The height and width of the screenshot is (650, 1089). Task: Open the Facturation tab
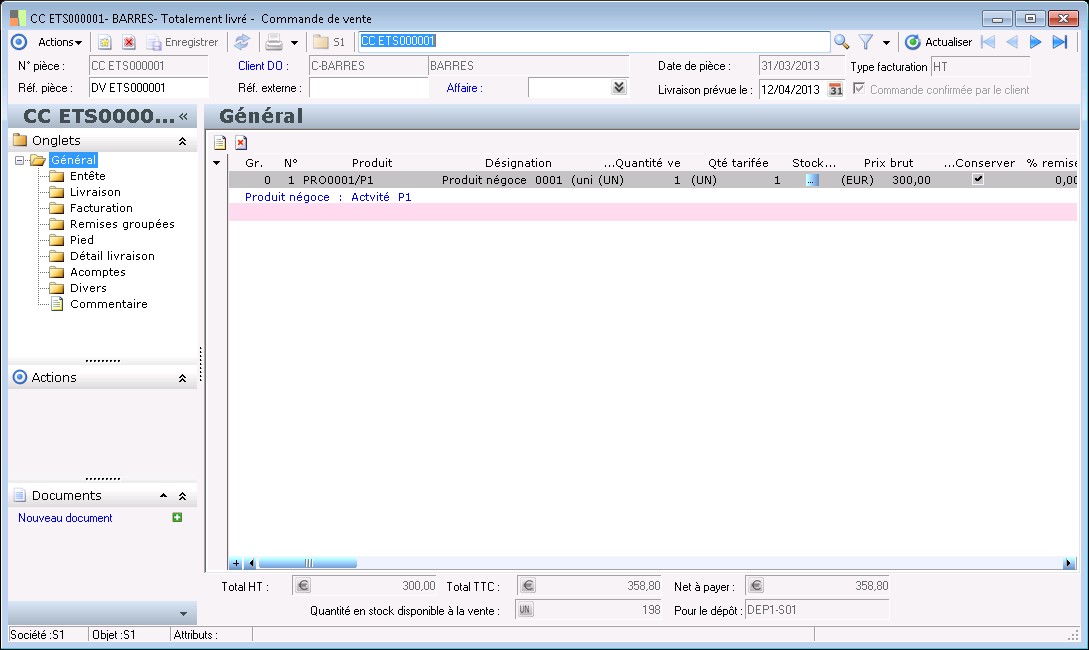[101, 208]
